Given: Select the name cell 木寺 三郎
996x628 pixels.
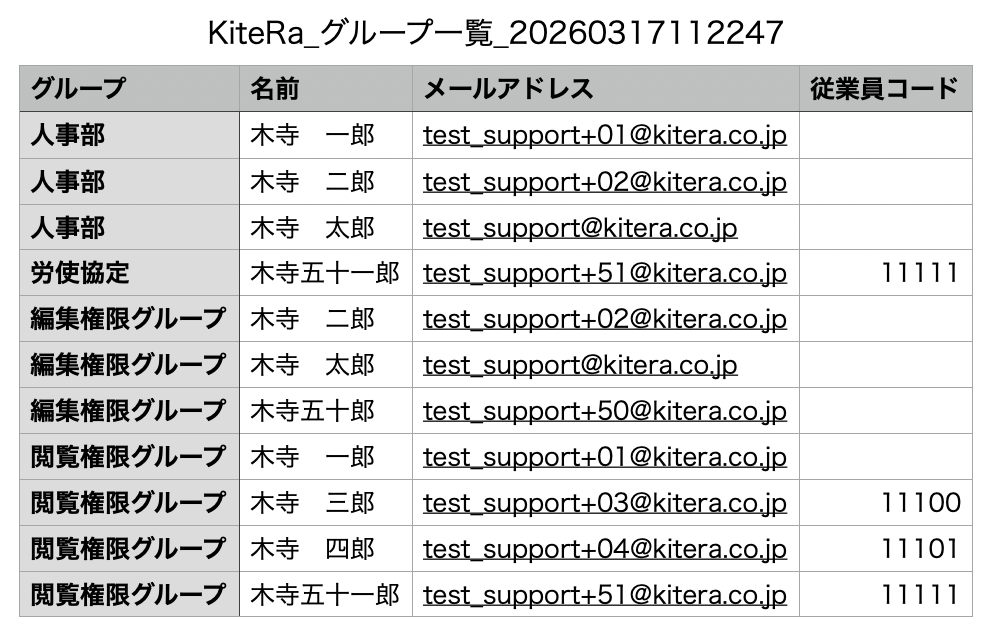Looking at the screenshot, I should pyautogui.click(x=312, y=503).
